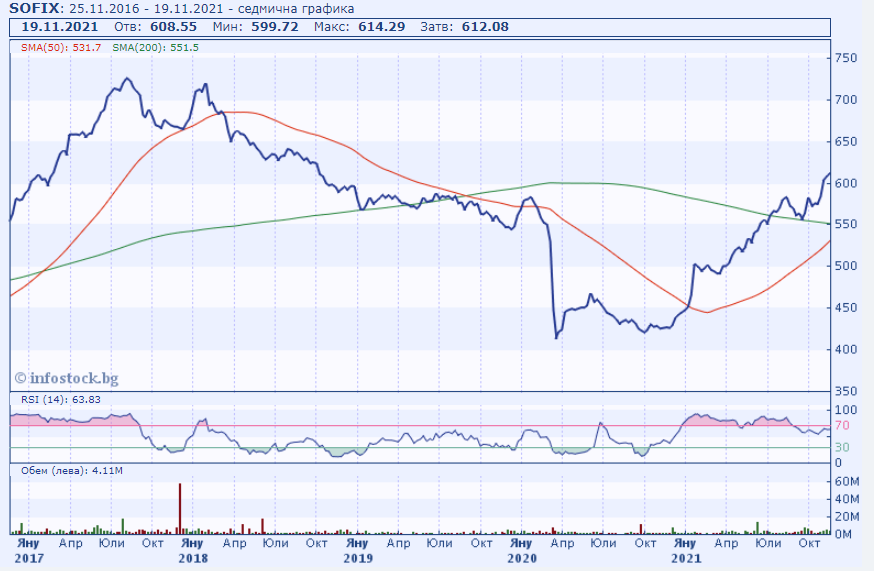This screenshot has width=874, height=571.
Task: Click the 350 price axis label
Action: pyautogui.click(x=846, y=391)
